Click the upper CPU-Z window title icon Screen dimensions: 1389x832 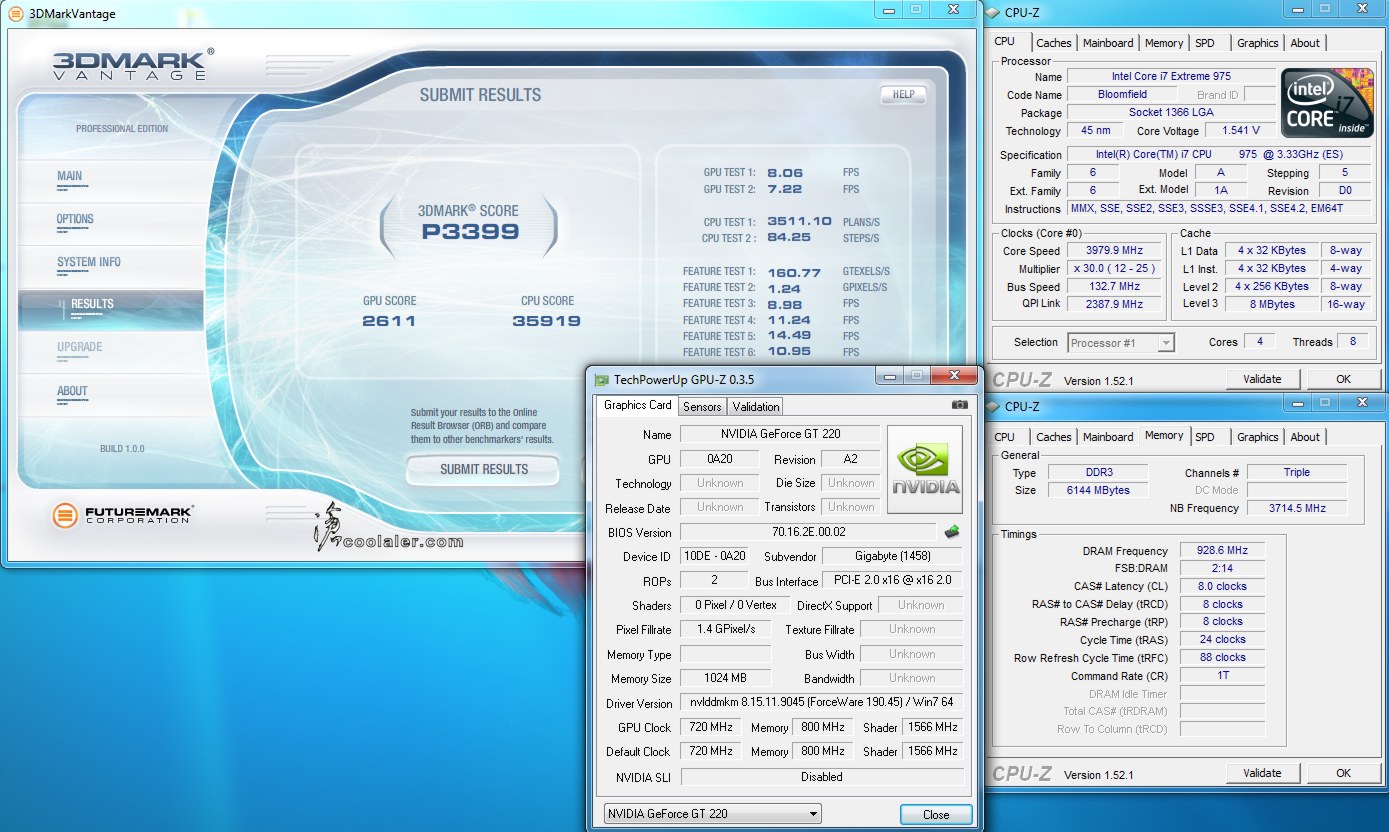tap(993, 12)
